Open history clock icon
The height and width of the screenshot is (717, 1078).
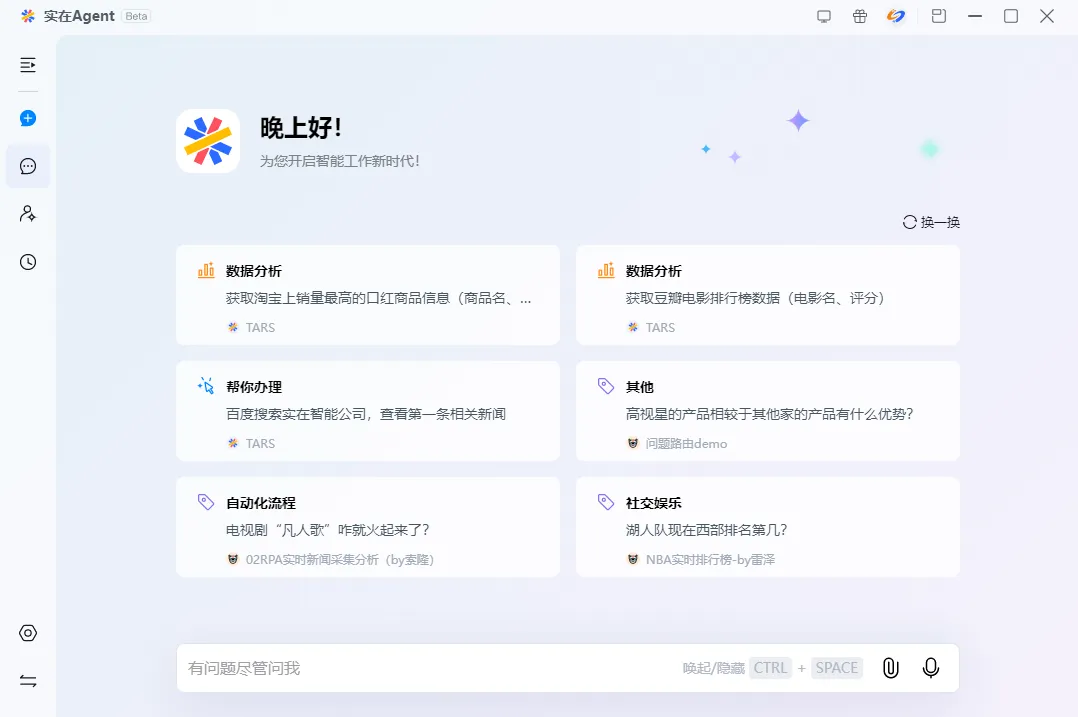pos(28,262)
